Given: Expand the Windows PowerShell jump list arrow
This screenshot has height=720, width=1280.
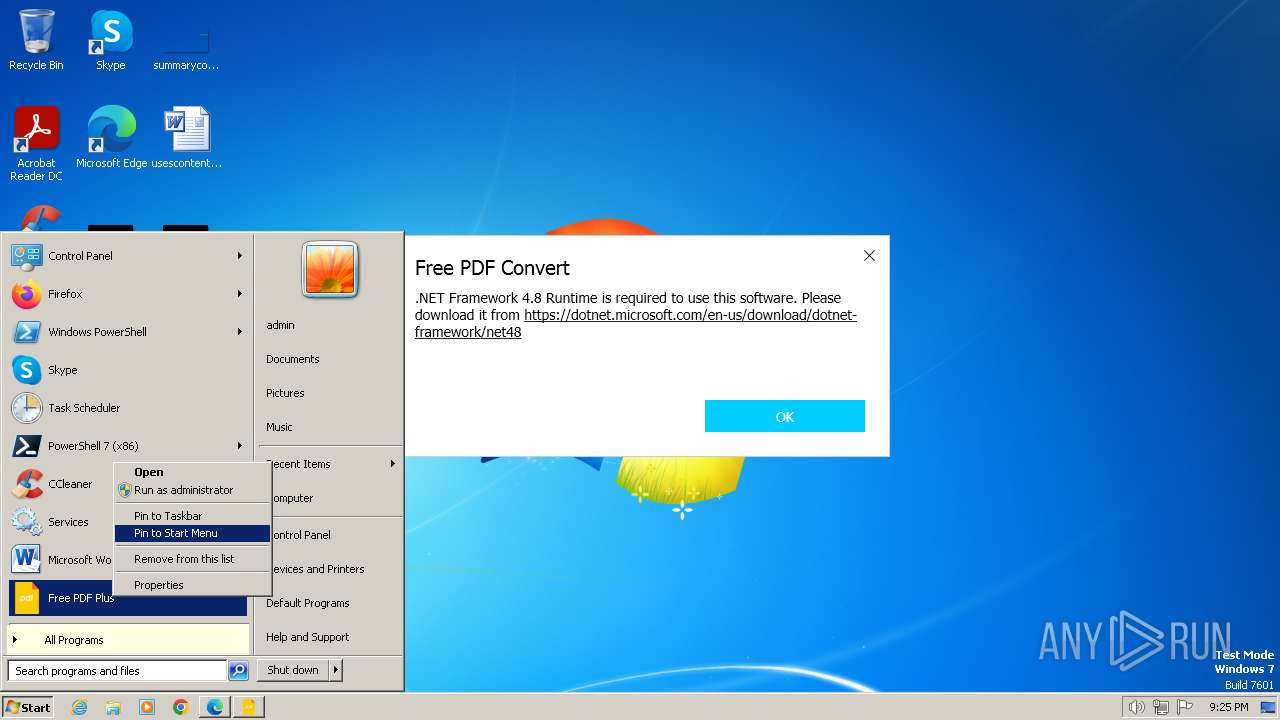Looking at the screenshot, I should pyautogui.click(x=240, y=332).
